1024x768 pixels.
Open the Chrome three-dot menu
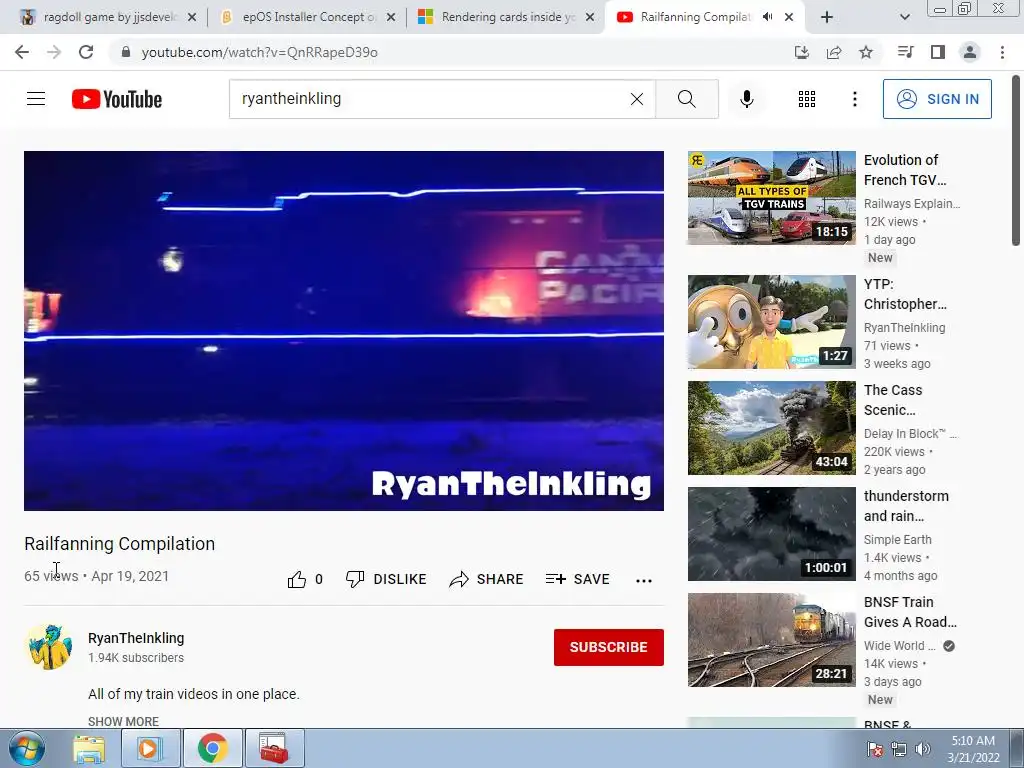[1002, 52]
